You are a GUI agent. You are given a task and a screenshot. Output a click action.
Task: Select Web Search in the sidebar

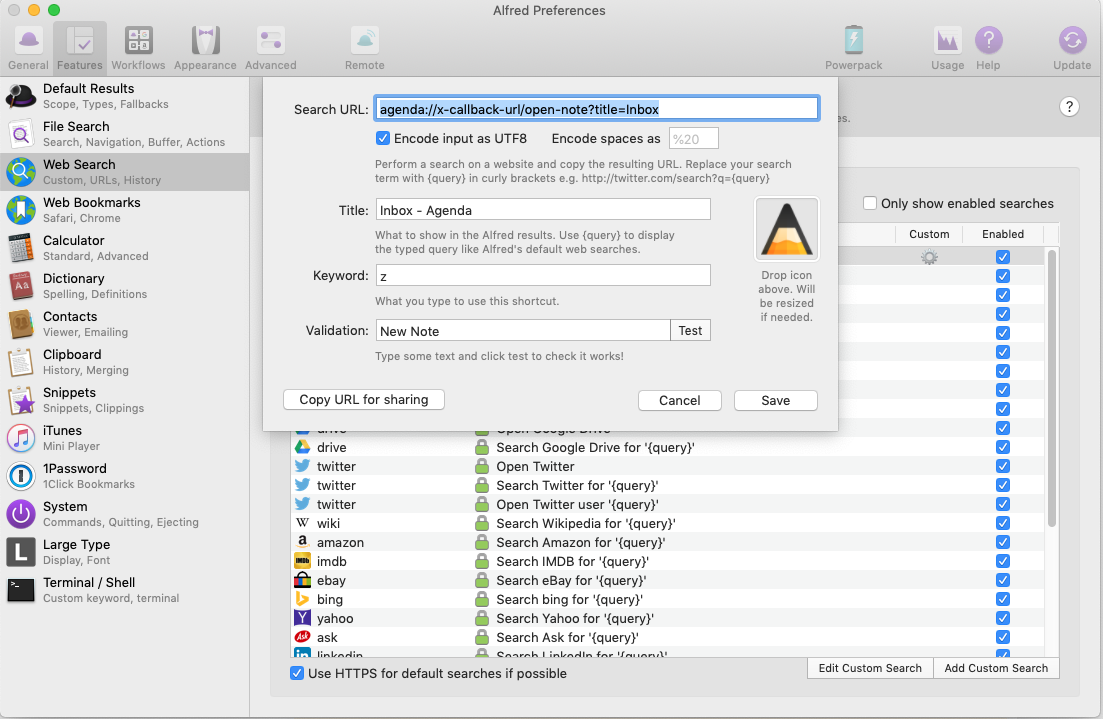pos(125,172)
